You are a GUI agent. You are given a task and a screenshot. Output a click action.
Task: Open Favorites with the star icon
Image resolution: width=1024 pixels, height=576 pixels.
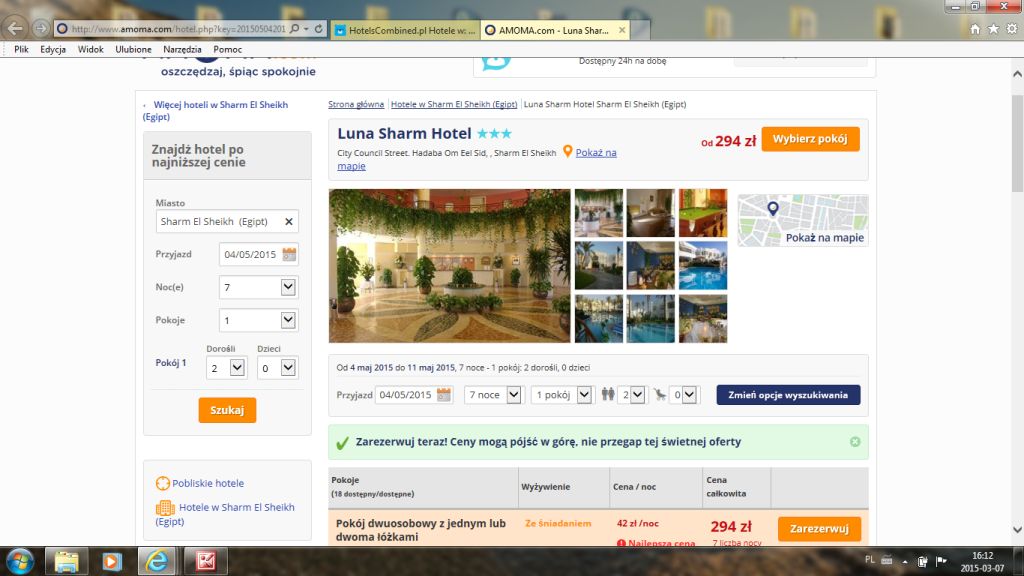pos(993,29)
